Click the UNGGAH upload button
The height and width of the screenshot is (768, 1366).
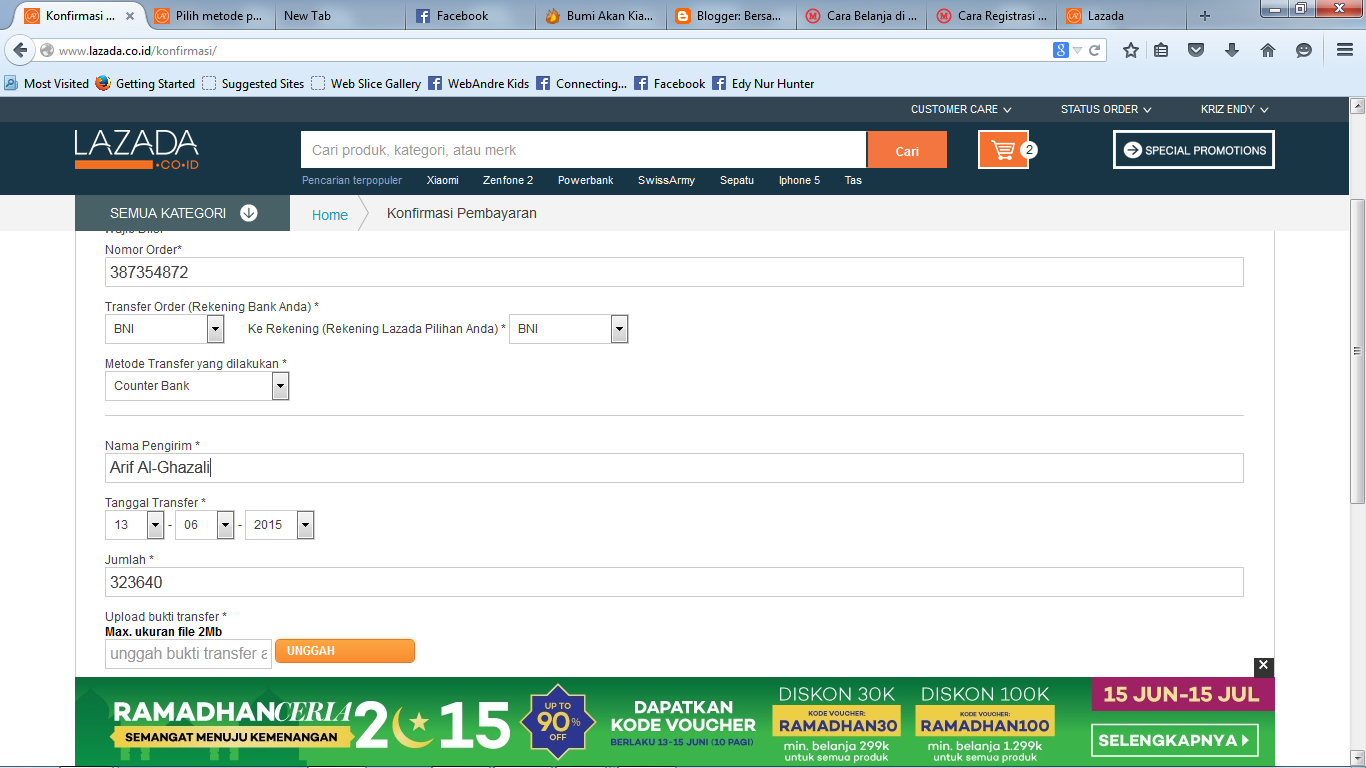point(345,651)
